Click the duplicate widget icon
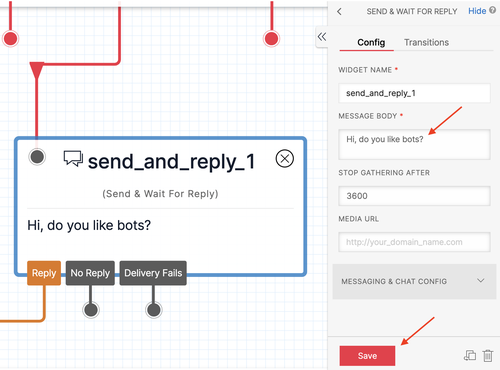Screen dimensions: 500x370 pyautogui.click(x=470, y=355)
